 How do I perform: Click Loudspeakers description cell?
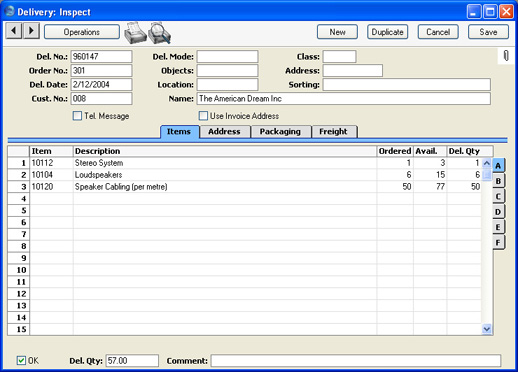(x=225, y=175)
